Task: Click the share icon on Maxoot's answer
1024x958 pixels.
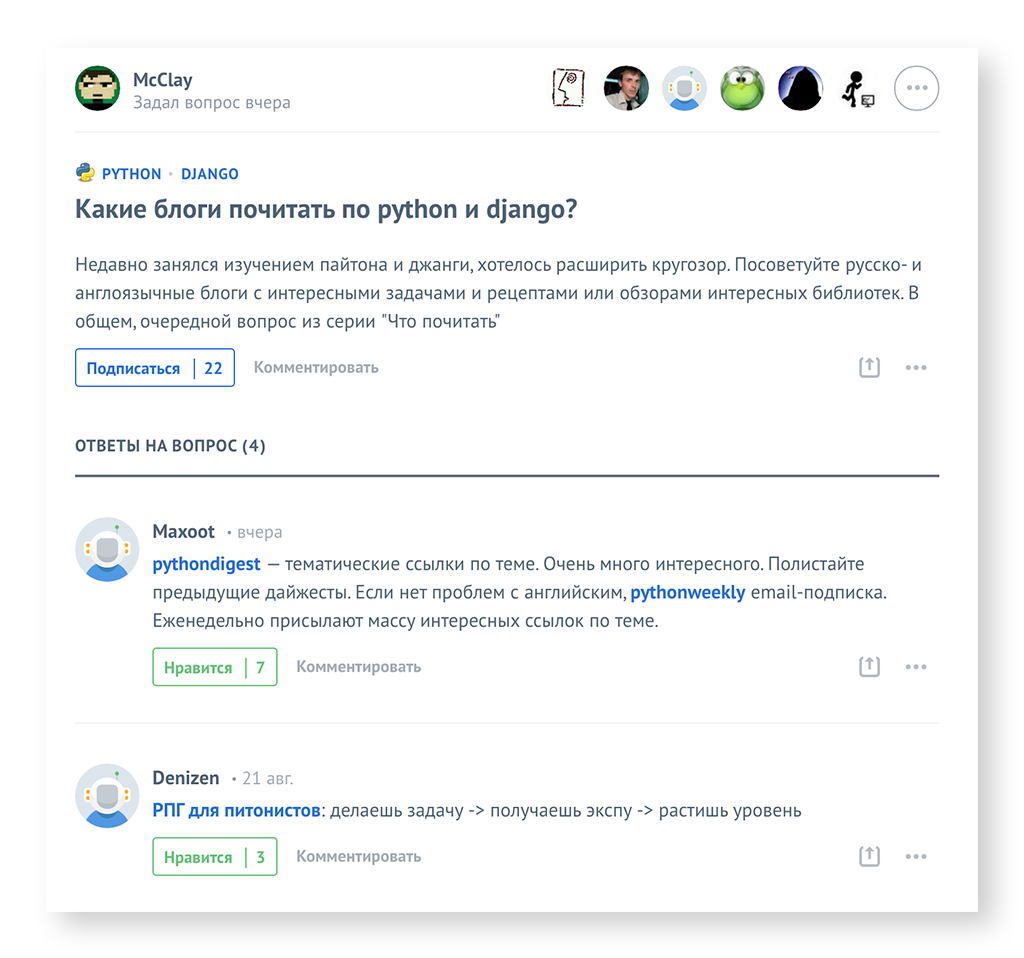Action: pos(869,666)
